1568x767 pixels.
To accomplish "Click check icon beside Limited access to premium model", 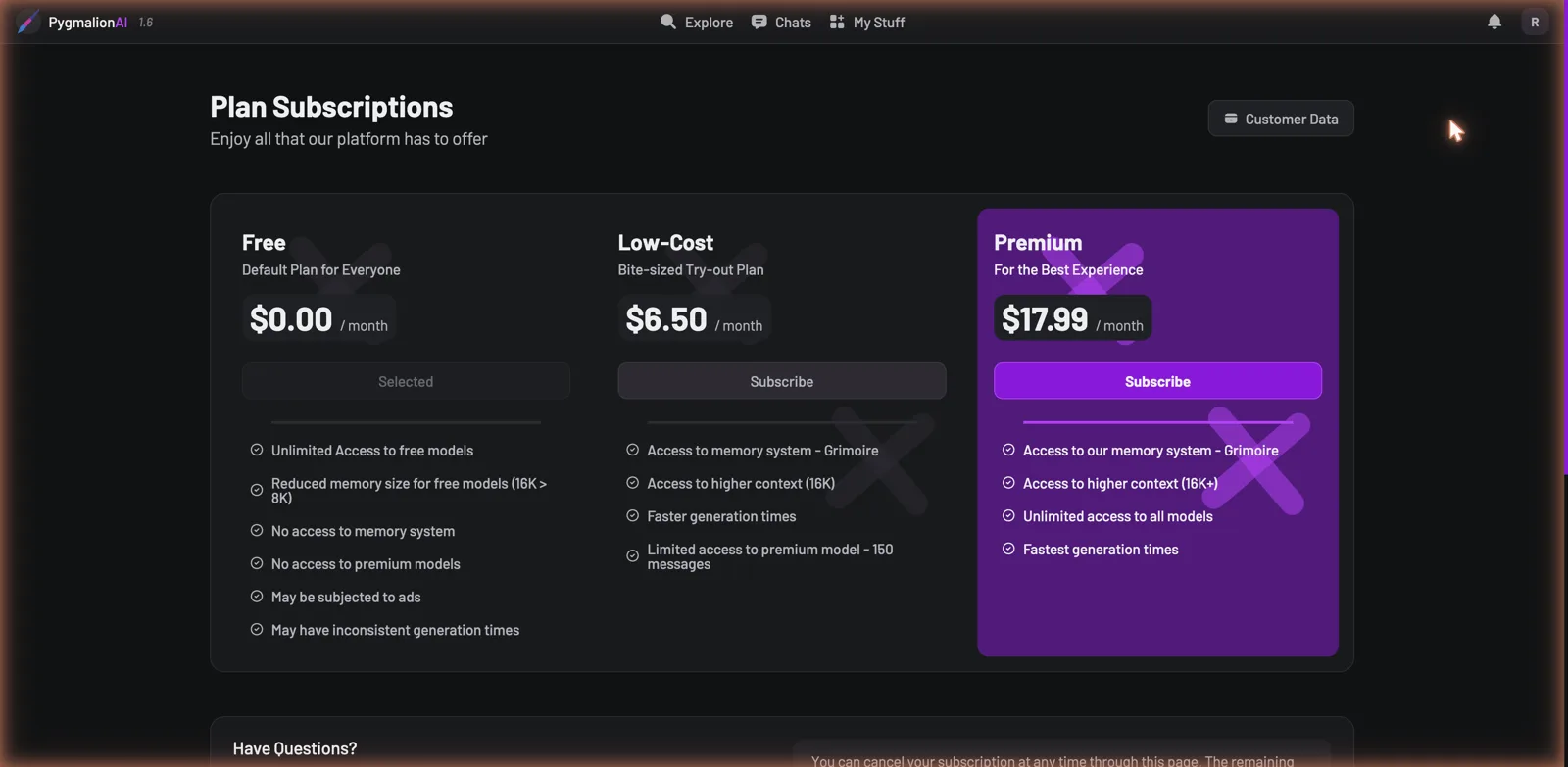I will click(633, 555).
